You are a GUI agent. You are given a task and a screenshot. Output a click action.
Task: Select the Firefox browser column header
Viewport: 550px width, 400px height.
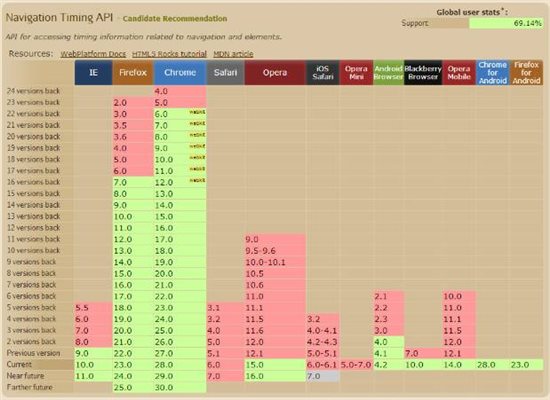click(133, 73)
